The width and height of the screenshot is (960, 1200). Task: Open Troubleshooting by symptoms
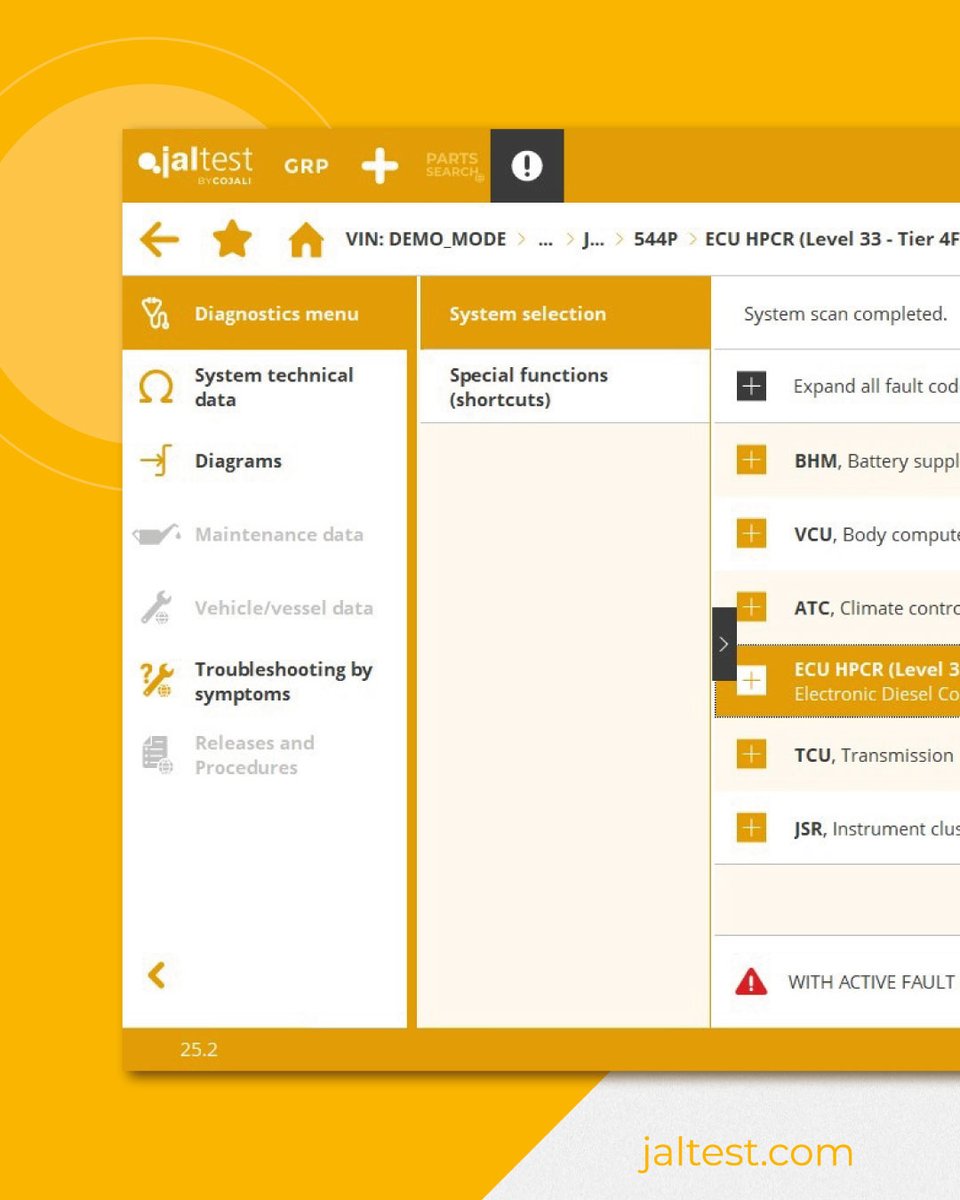pyautogui.click(x=264, y=682)
